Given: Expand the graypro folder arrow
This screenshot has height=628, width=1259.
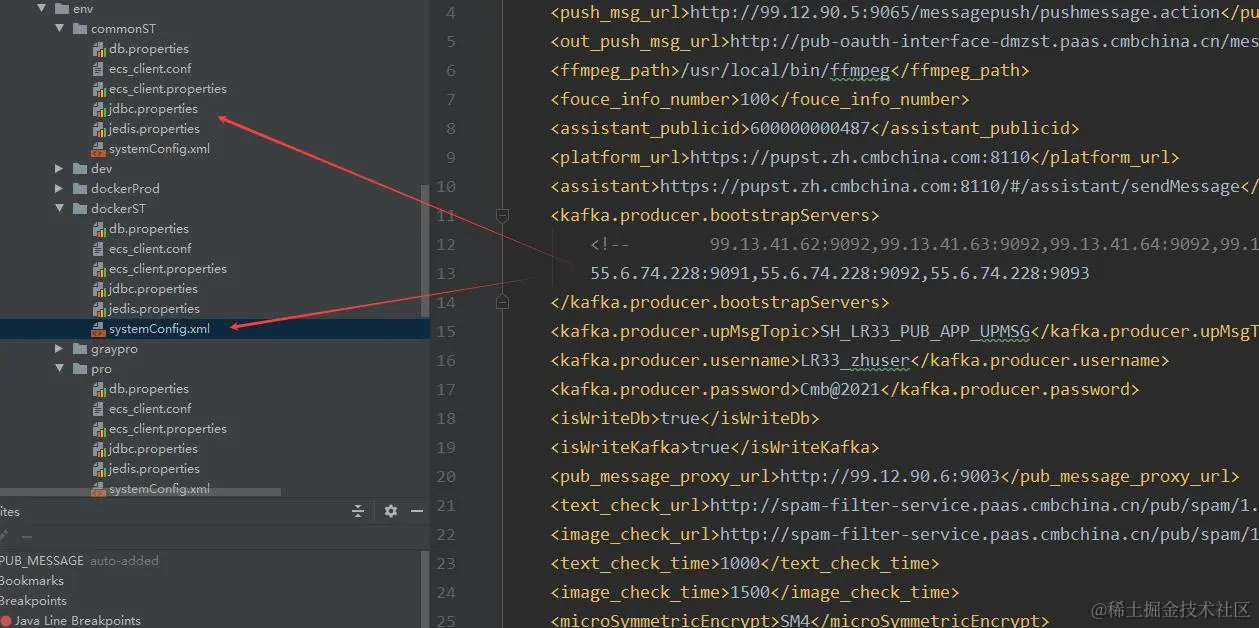Looking at the screenshot, I should [60, 349].
